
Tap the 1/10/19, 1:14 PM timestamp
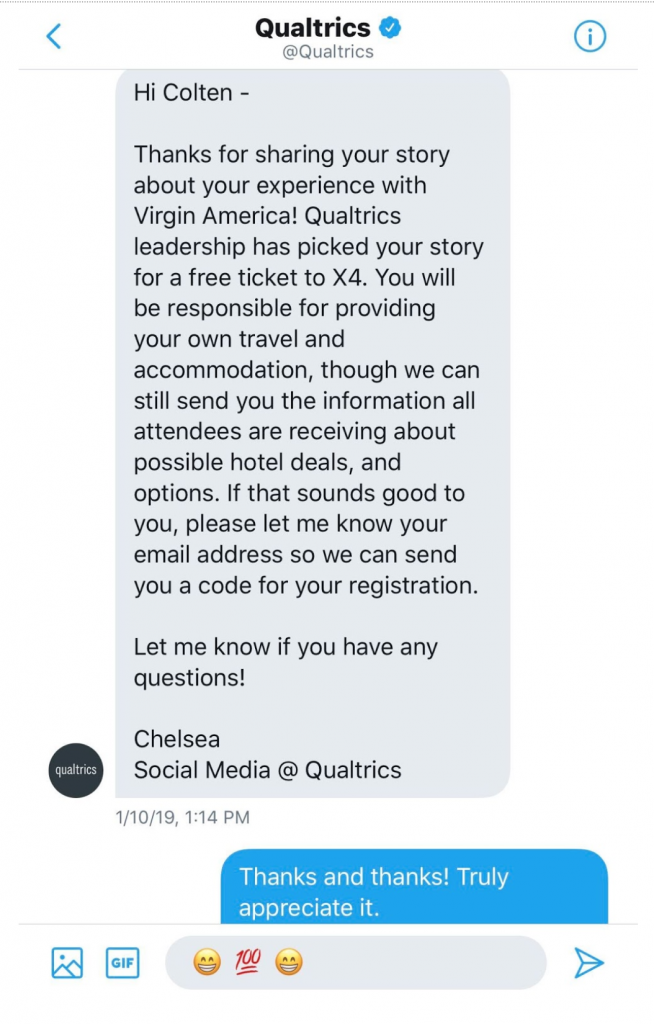(182, 818)
